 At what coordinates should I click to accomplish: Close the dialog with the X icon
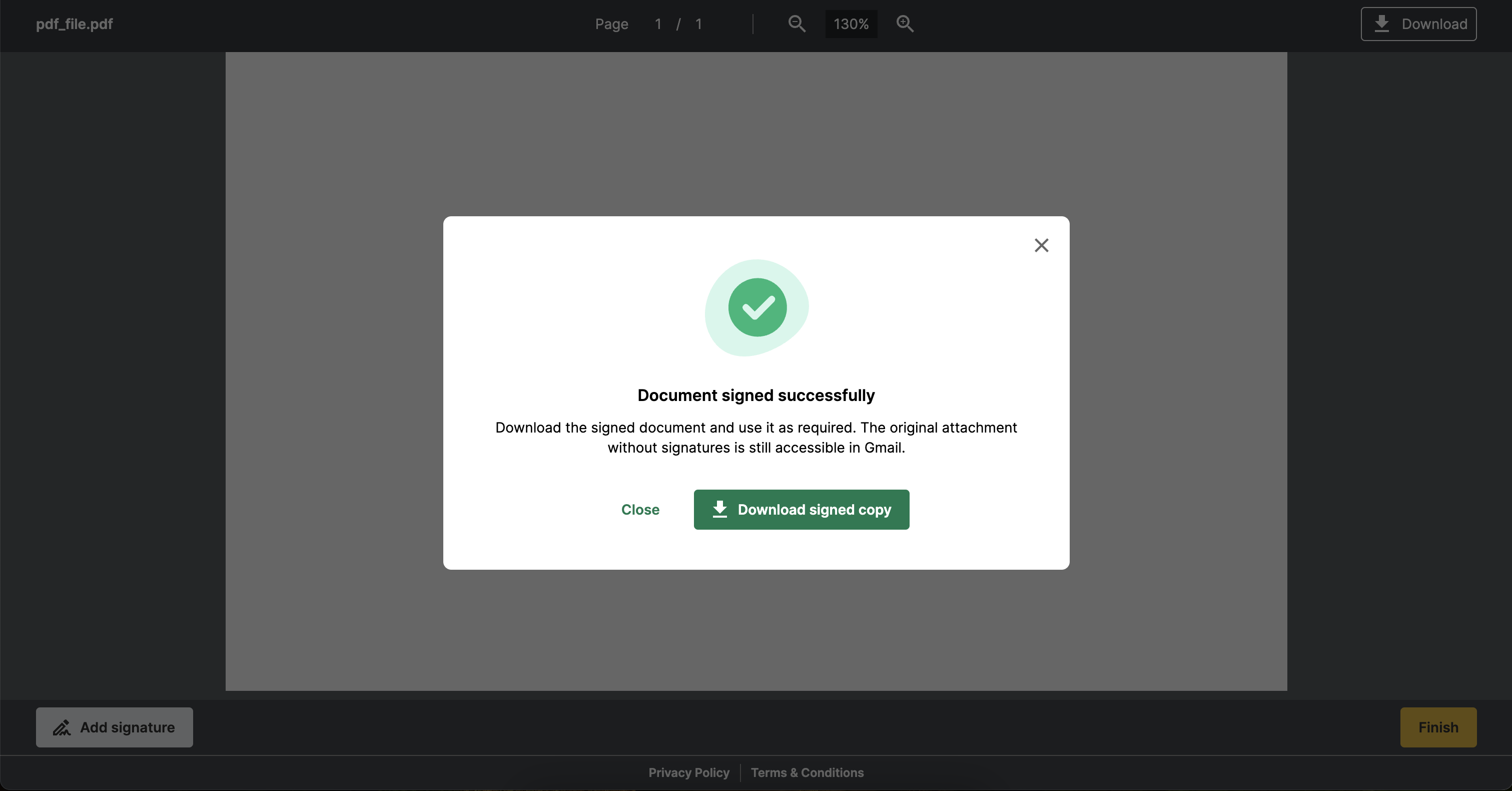click(x=1041, y=245)
